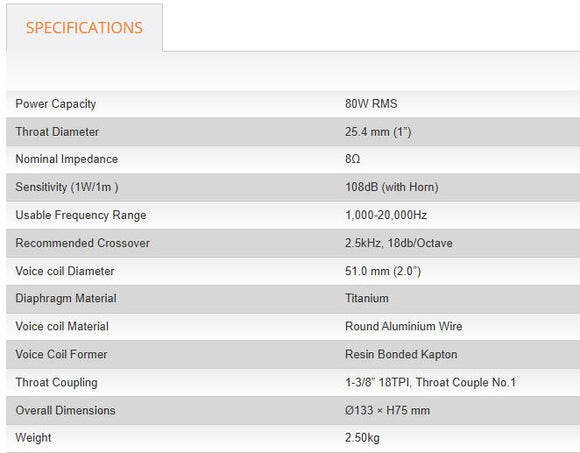Click the Resin Bonded Kapton value
The height and width of the screenshot is (453, 580).
pyautogui.click(x=401, y=354)
